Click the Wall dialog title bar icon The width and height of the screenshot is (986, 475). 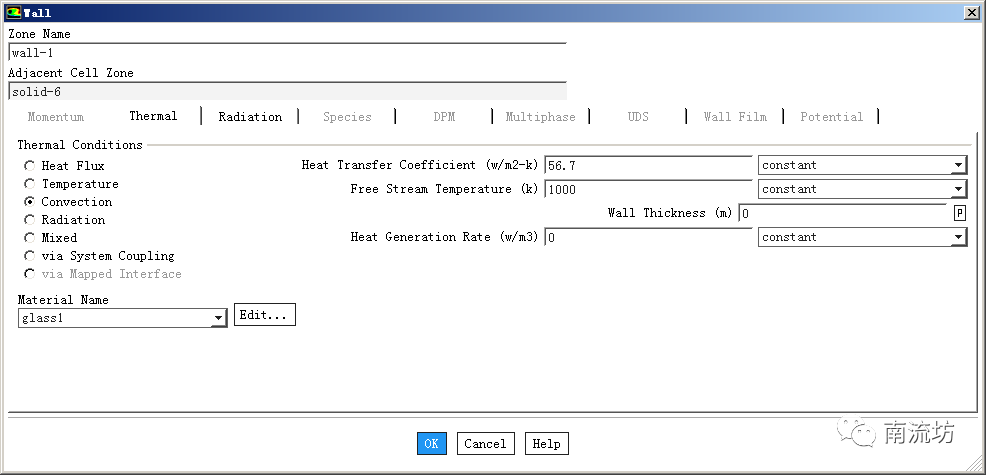(12, 13)
